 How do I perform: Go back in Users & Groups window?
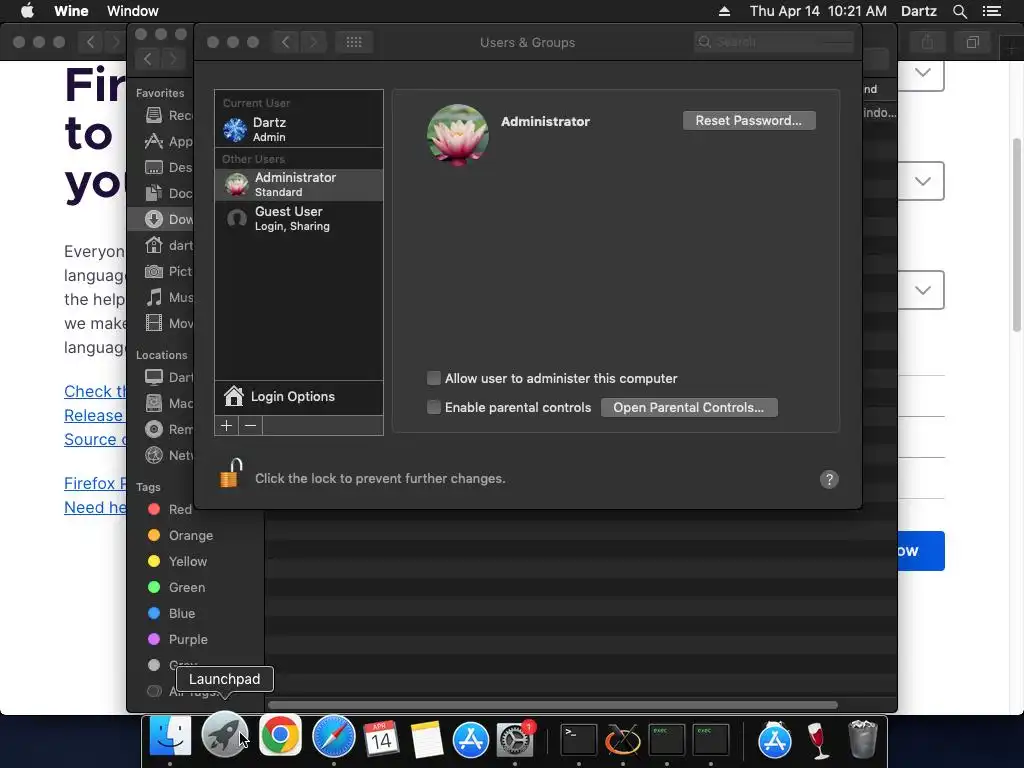[x=285, y=42]
